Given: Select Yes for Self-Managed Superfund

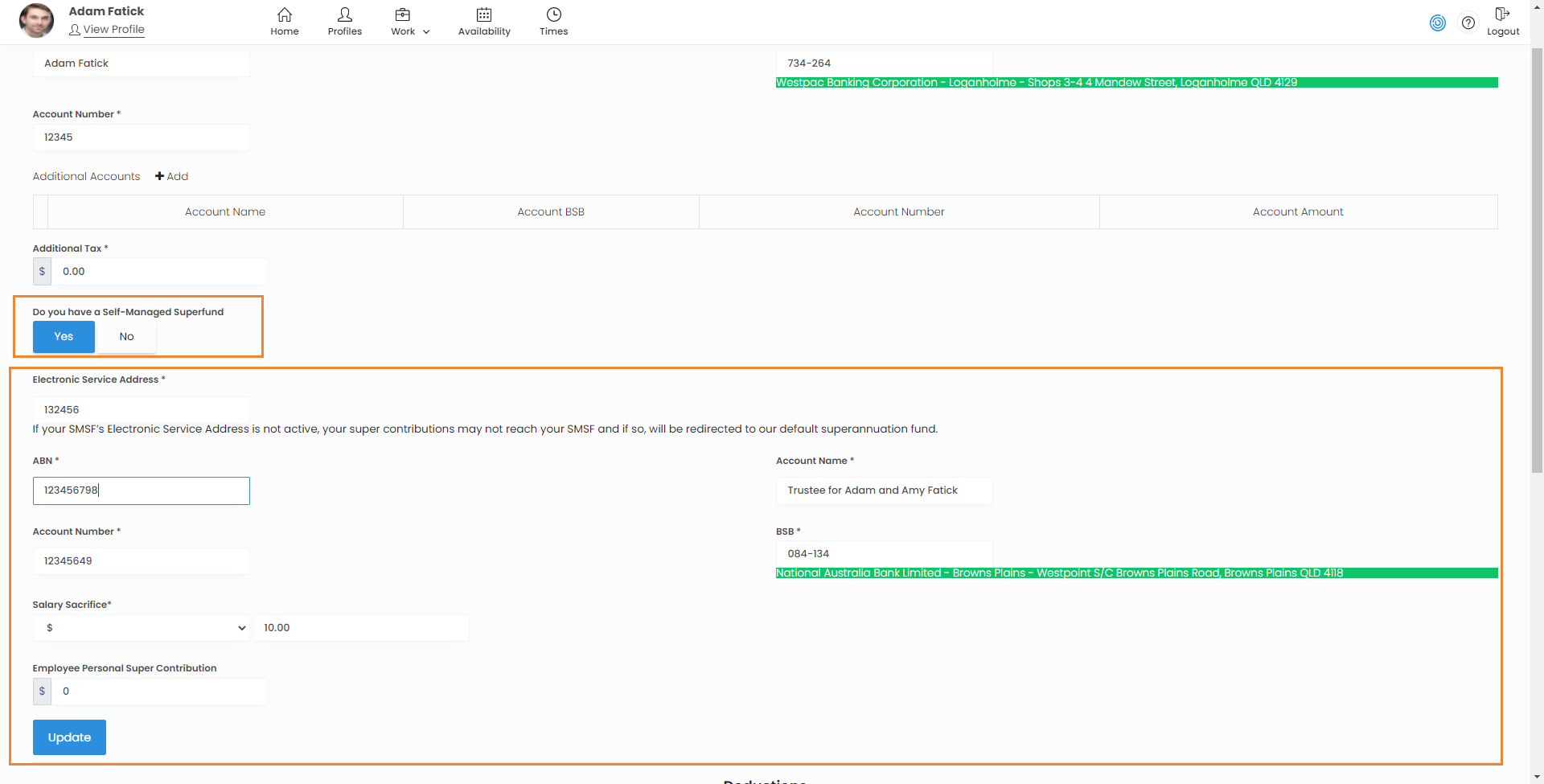Looking at the screenshot, I should pyautogui.click(x=64, y=337).
